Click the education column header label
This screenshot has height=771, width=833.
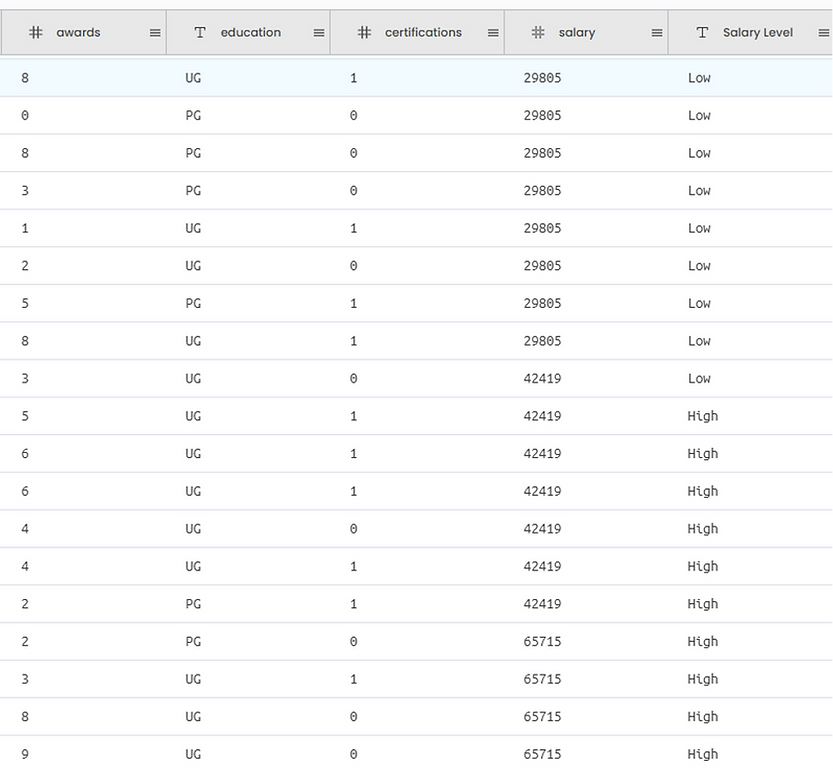[250, 33]
